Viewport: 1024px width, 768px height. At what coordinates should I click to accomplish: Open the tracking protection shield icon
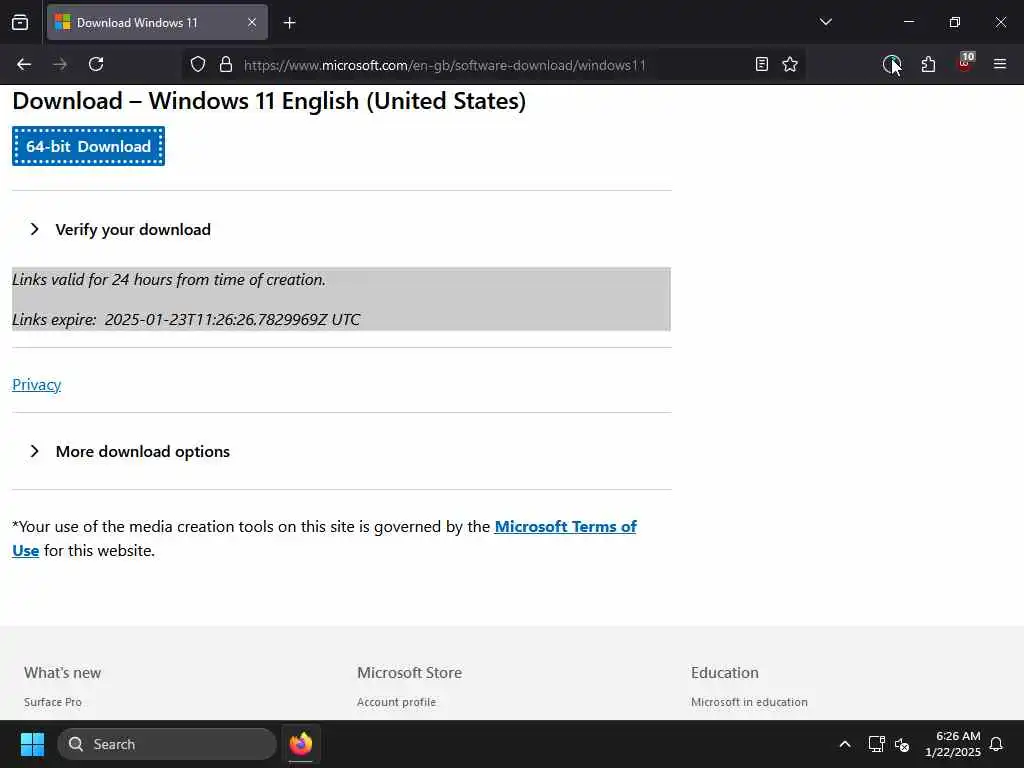198,65
